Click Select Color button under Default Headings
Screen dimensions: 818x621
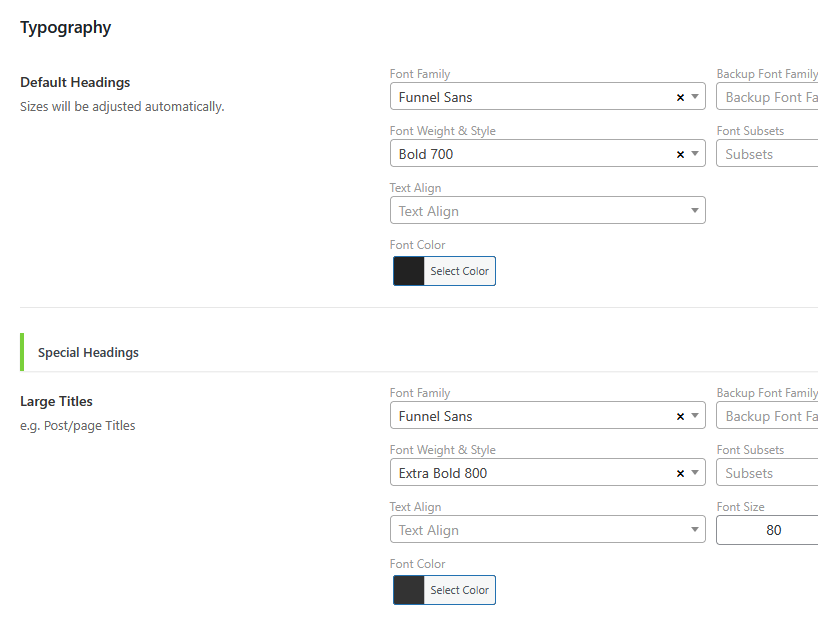460,271
